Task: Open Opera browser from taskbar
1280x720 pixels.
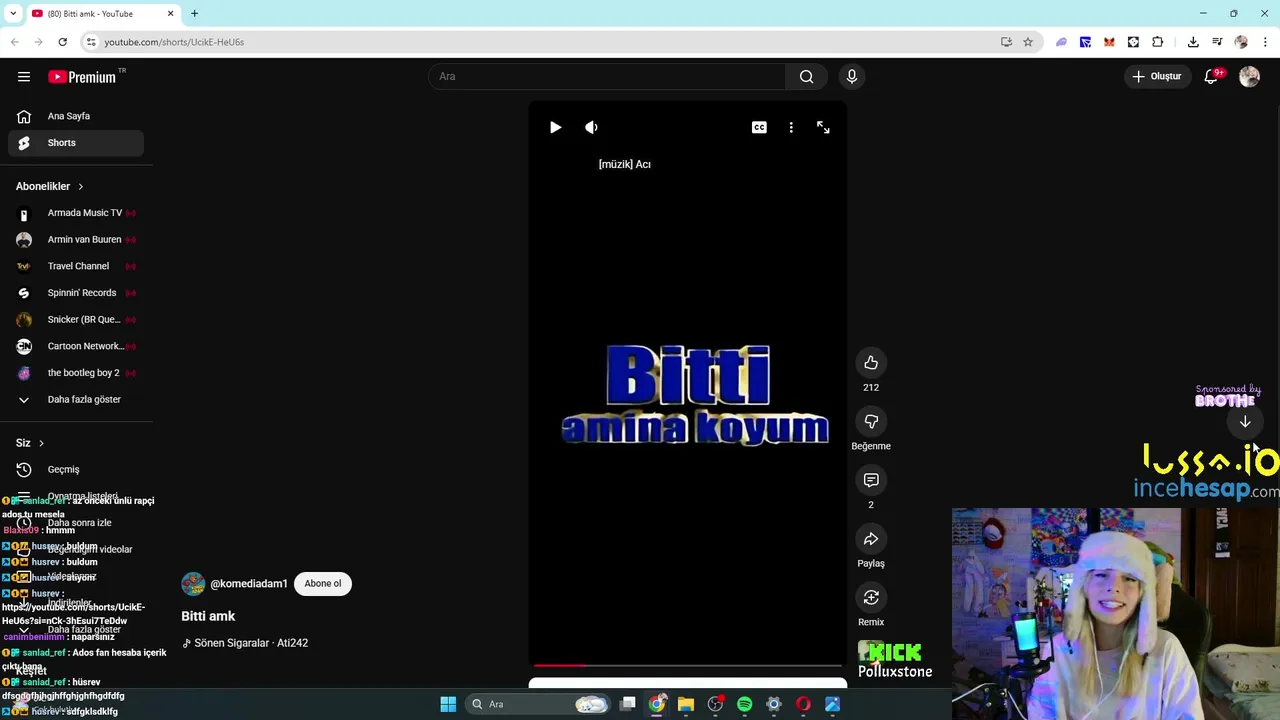Action: [x=803, y=704]
